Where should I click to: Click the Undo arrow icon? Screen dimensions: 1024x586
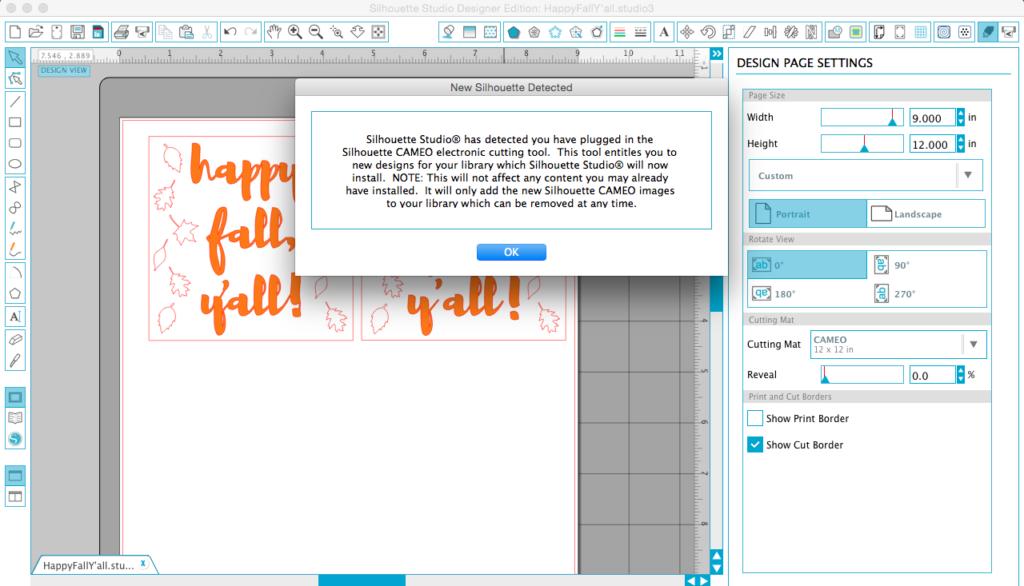[x=230, y=31]
